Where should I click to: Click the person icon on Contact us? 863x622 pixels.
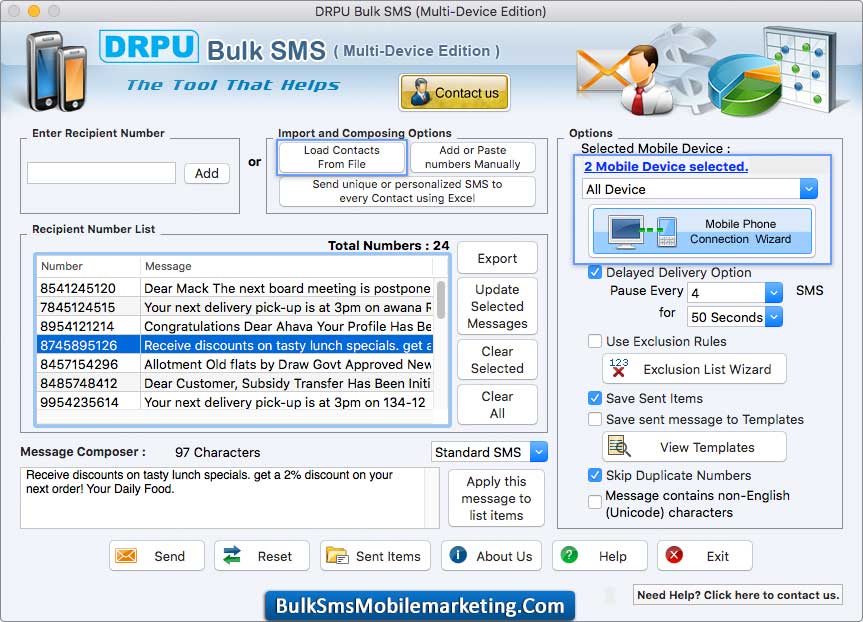(x=420, y=92)
